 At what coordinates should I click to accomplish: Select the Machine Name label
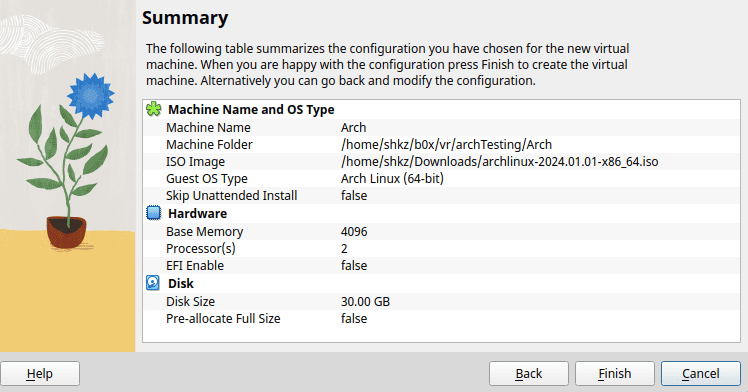208,128
